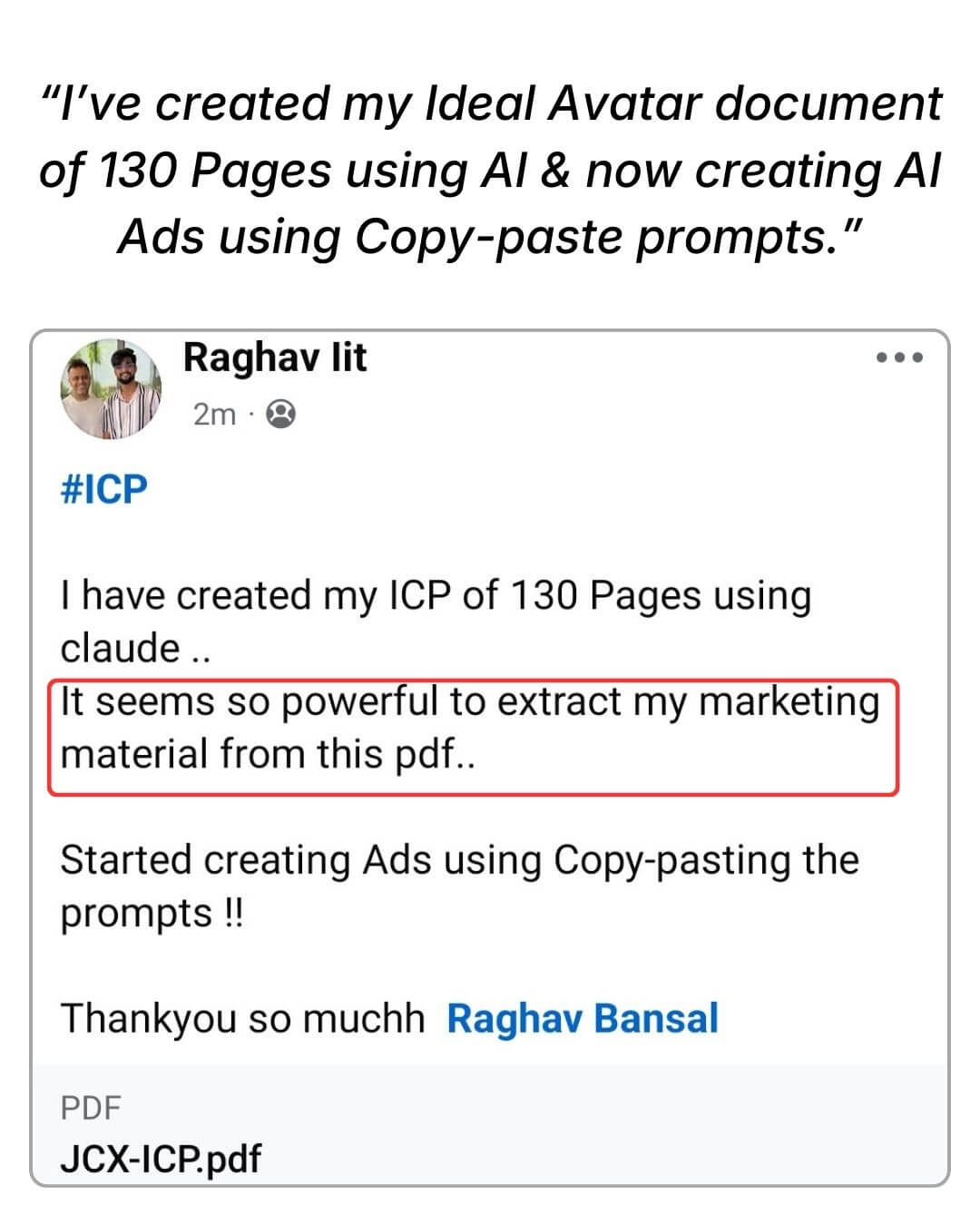Click the "Started creating Ads" paragraph line

tap(459, 860)
